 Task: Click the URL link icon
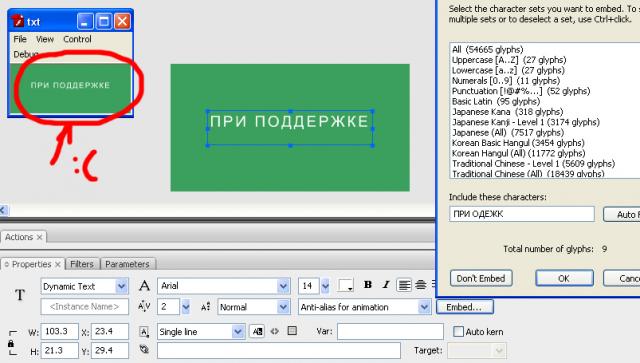click(144, 349)
